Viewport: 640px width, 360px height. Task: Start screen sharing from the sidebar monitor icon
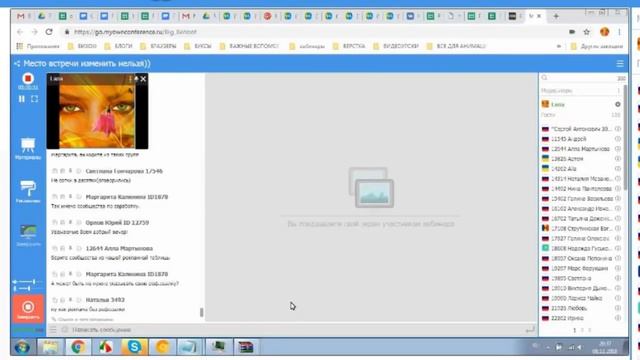tap(28, 235)
